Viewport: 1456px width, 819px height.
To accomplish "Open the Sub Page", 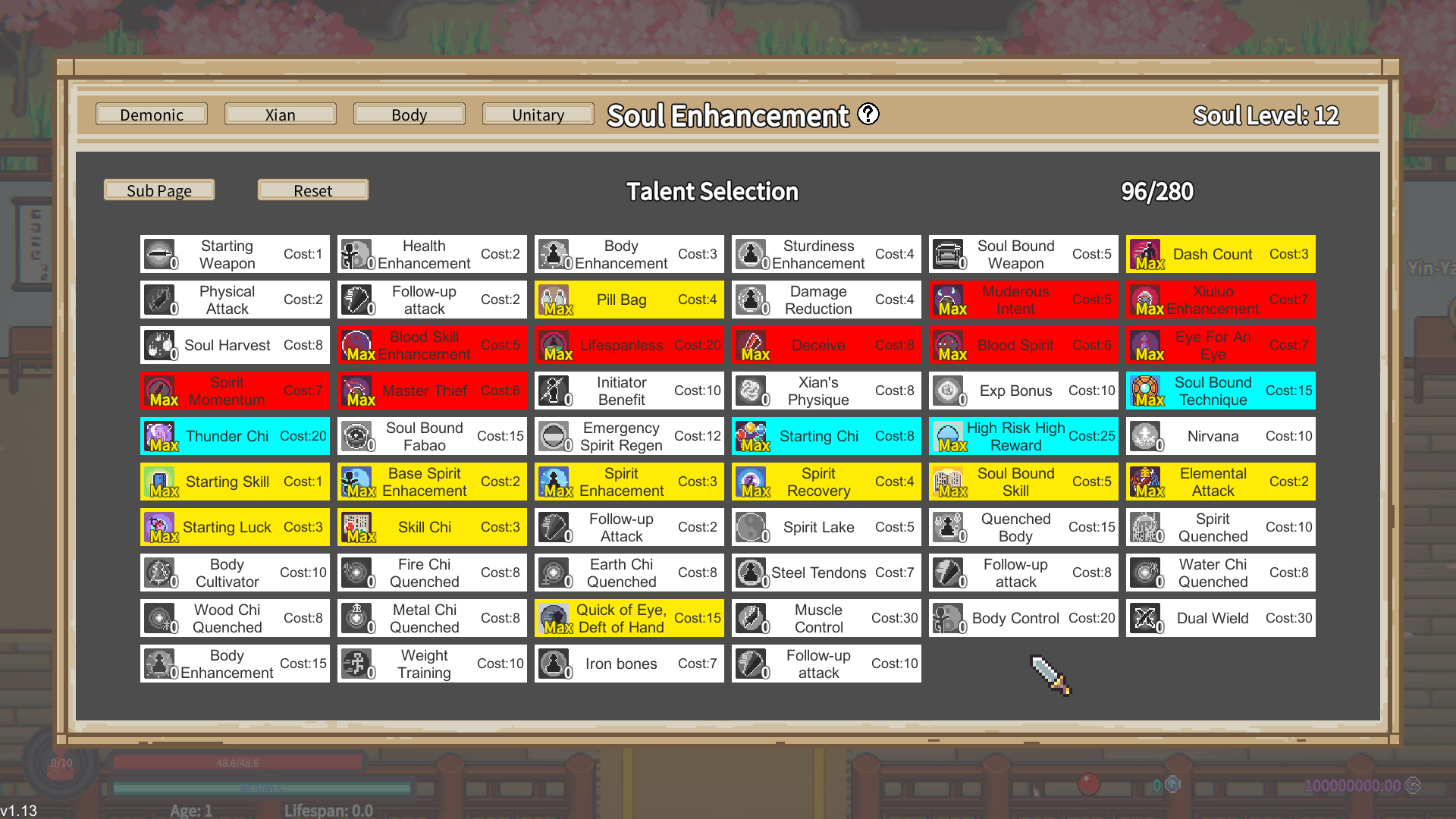I will click(159, 190).
